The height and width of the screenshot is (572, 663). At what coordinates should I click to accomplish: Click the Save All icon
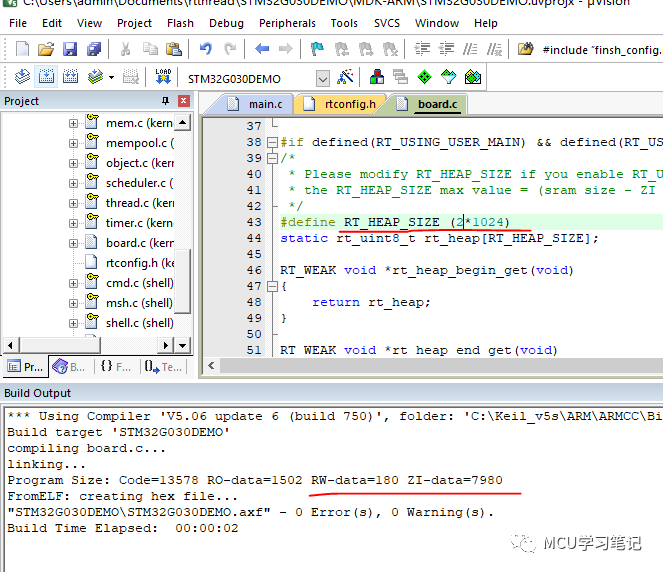click(94, 49)
